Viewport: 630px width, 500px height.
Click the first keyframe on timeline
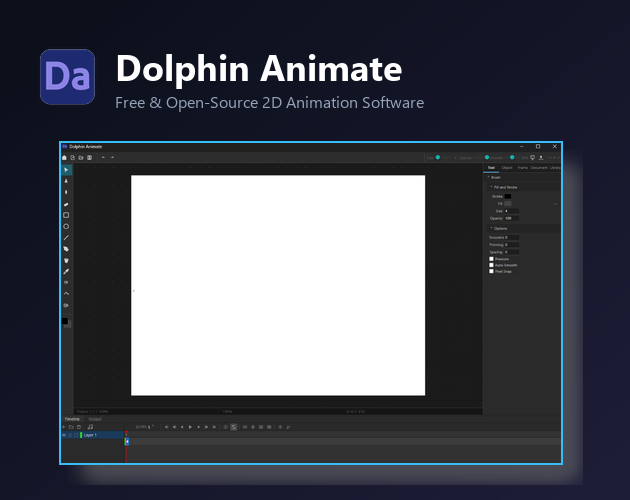coord(127,442)
